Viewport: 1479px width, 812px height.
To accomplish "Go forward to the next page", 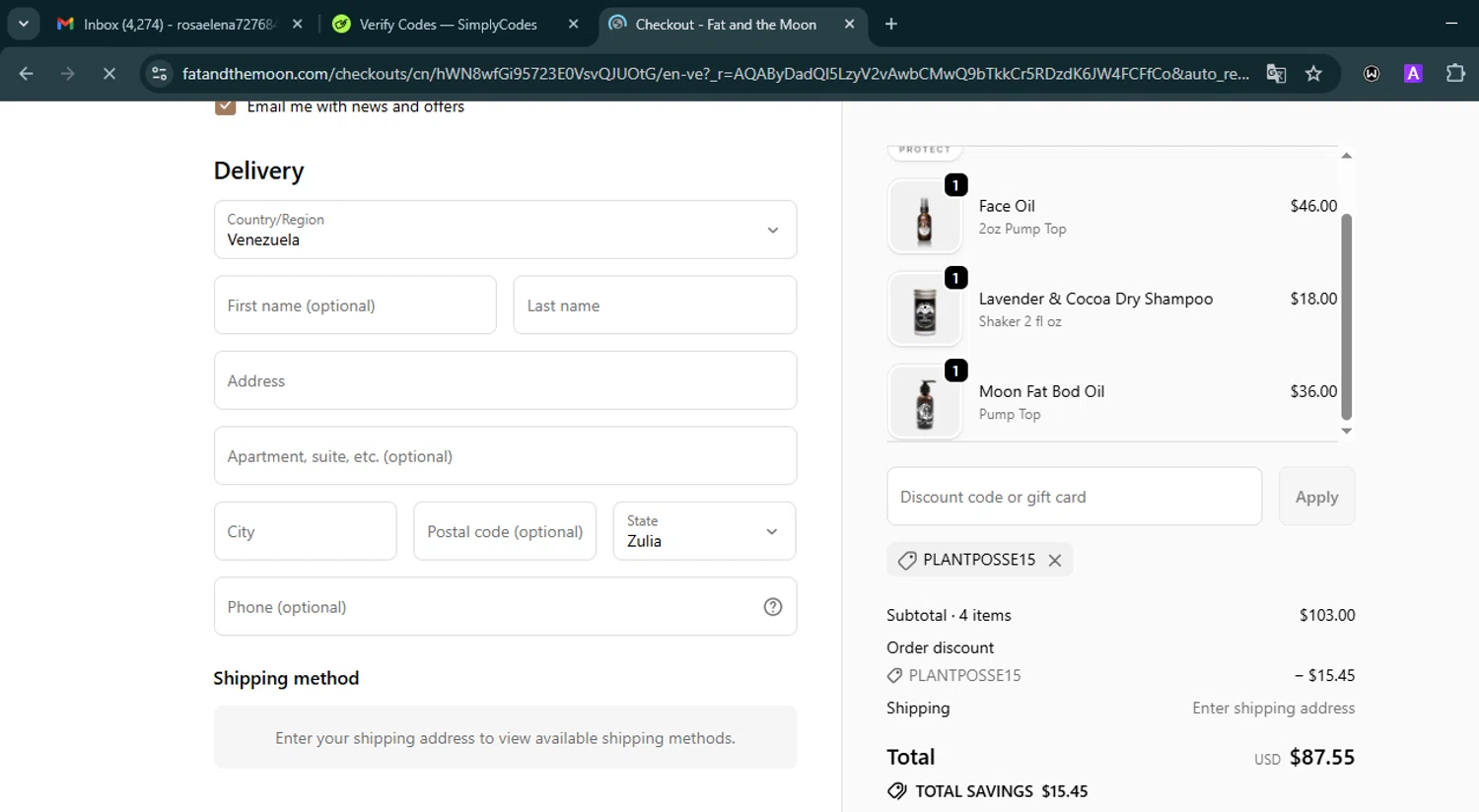I will pyautogui.click(x=67, y=73).
